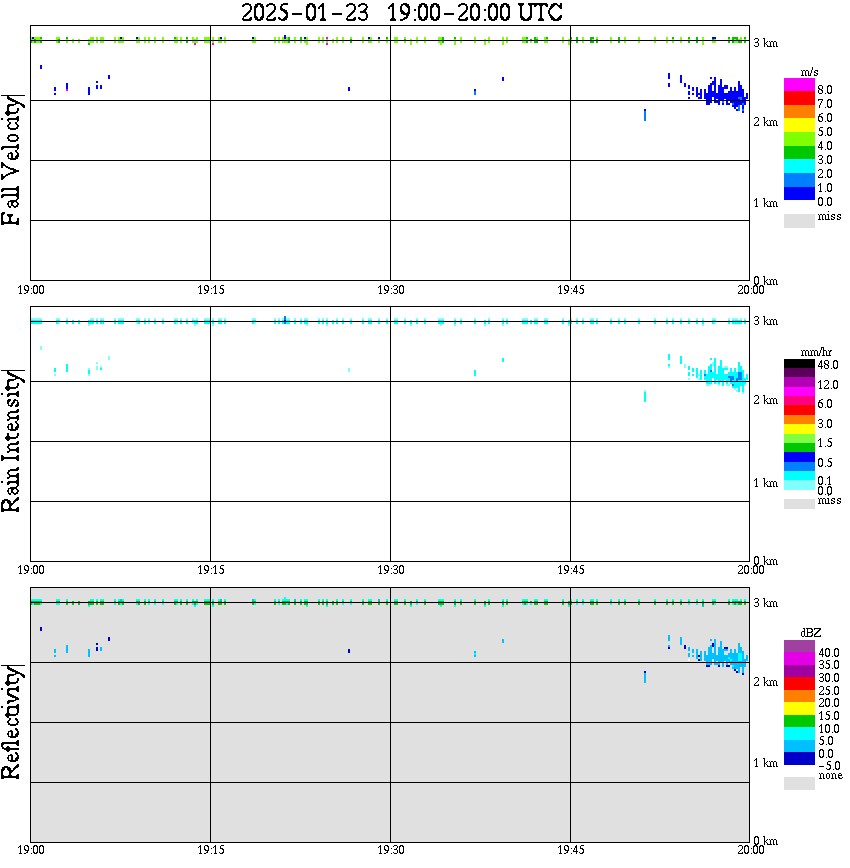
Task: Pick the orange swatch in the dBZ legend
Action: [x=799, y=696]
